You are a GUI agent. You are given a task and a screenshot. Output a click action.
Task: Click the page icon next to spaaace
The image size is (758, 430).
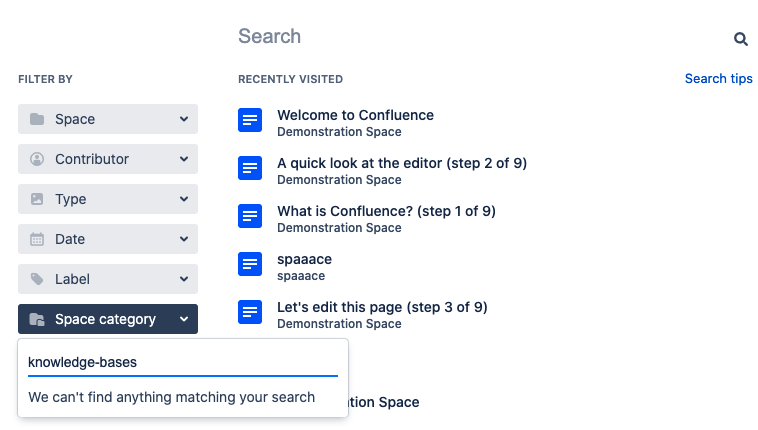click(250, 264)
